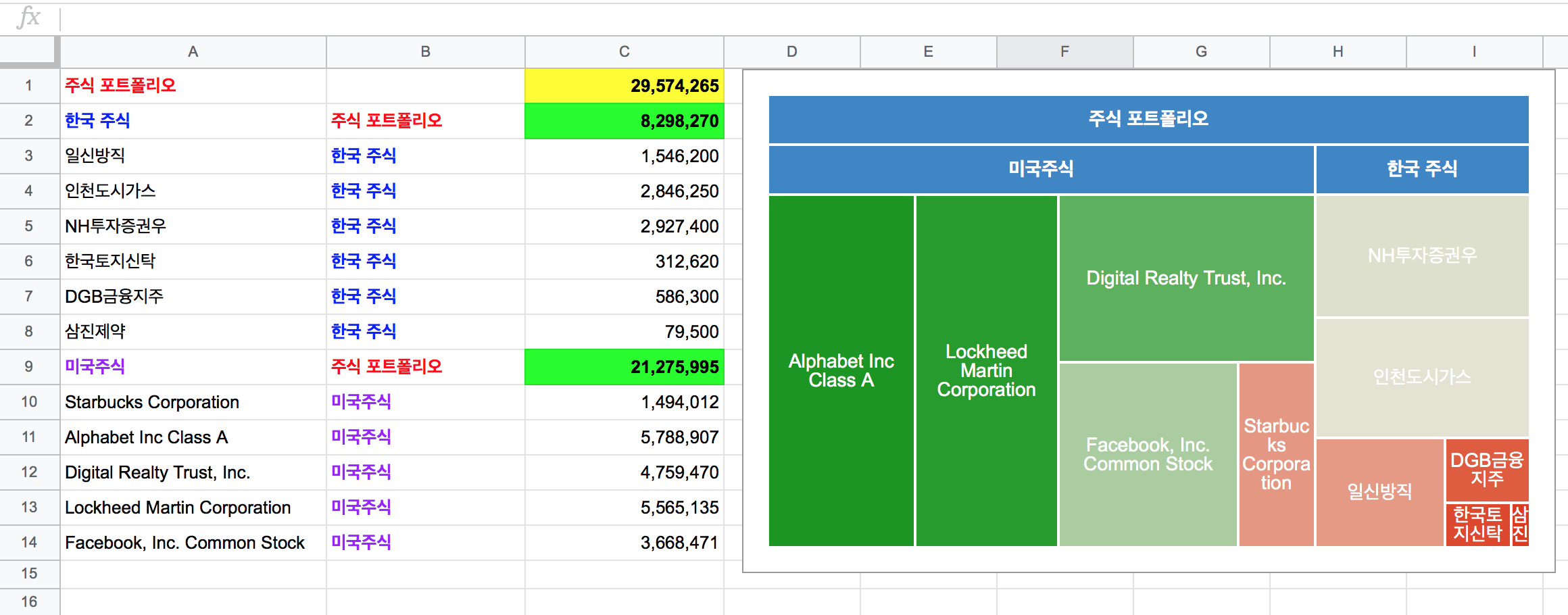This screenshot has width=1568, height=615.
Task: Click treemap block '한국토지신탁'
Action: (x=1477, y=524)
